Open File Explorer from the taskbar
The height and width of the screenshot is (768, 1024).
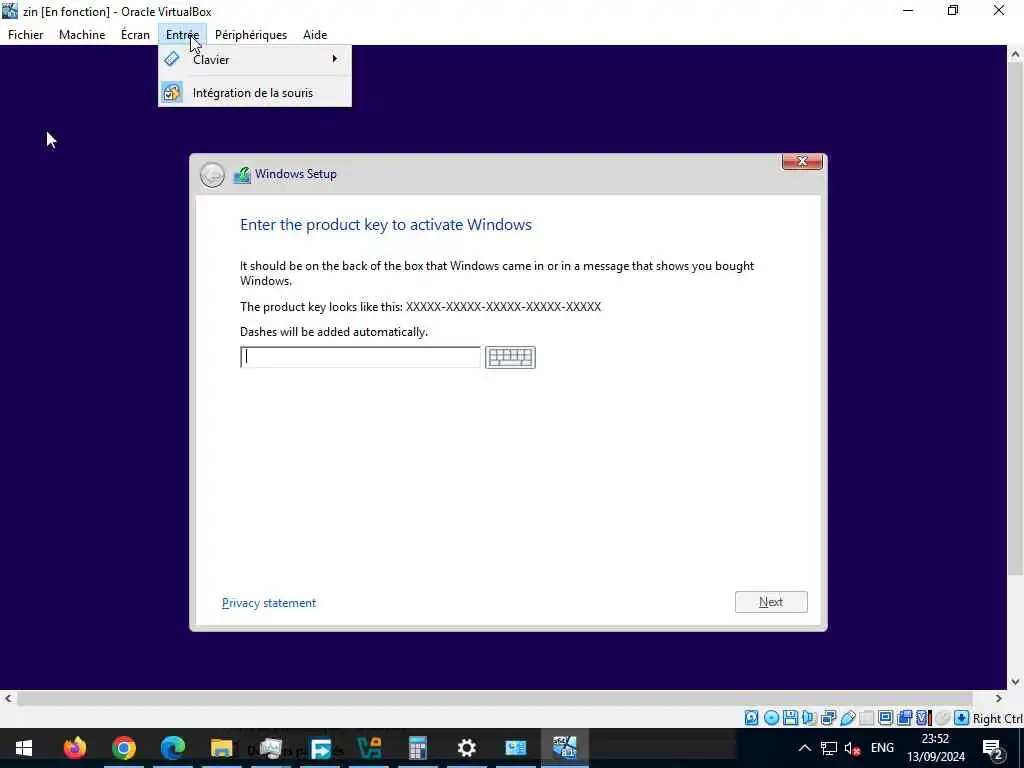tap(221, 748)
